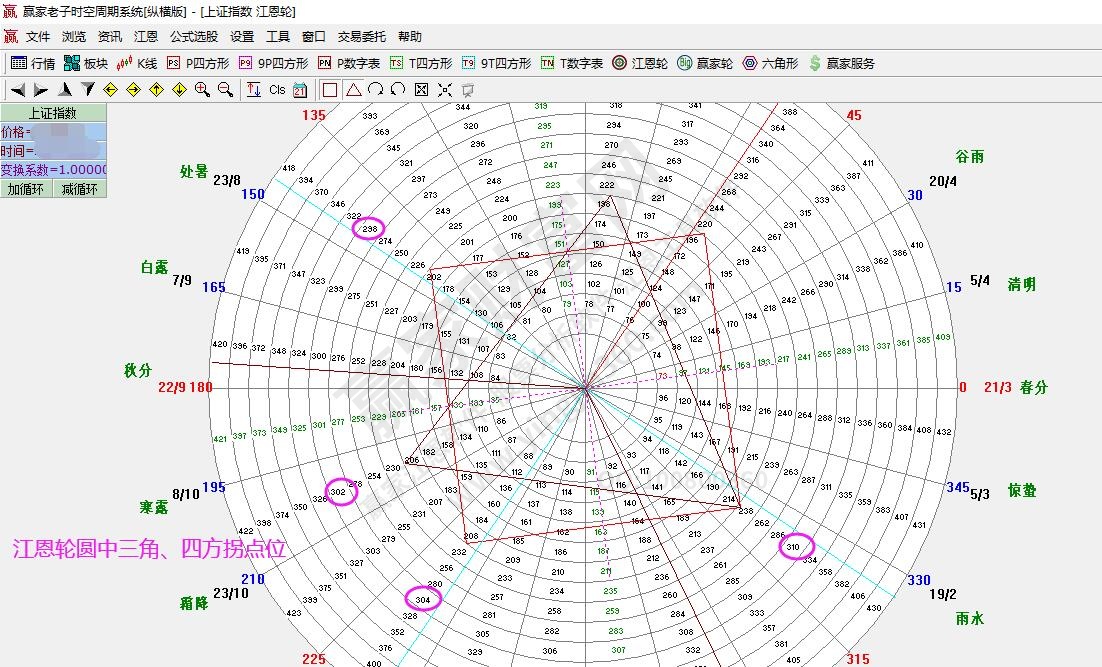Click the zoom out magnifier icon

click(225, 90)
